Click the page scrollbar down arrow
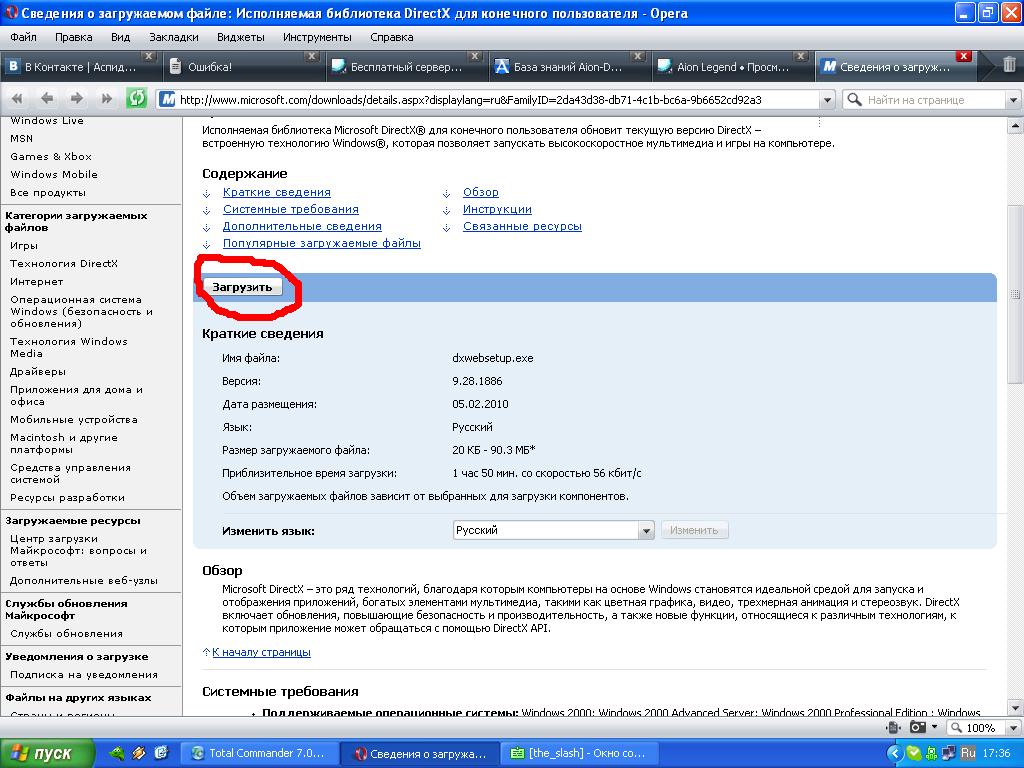 pyautogui.click(x=1015, y=708)
